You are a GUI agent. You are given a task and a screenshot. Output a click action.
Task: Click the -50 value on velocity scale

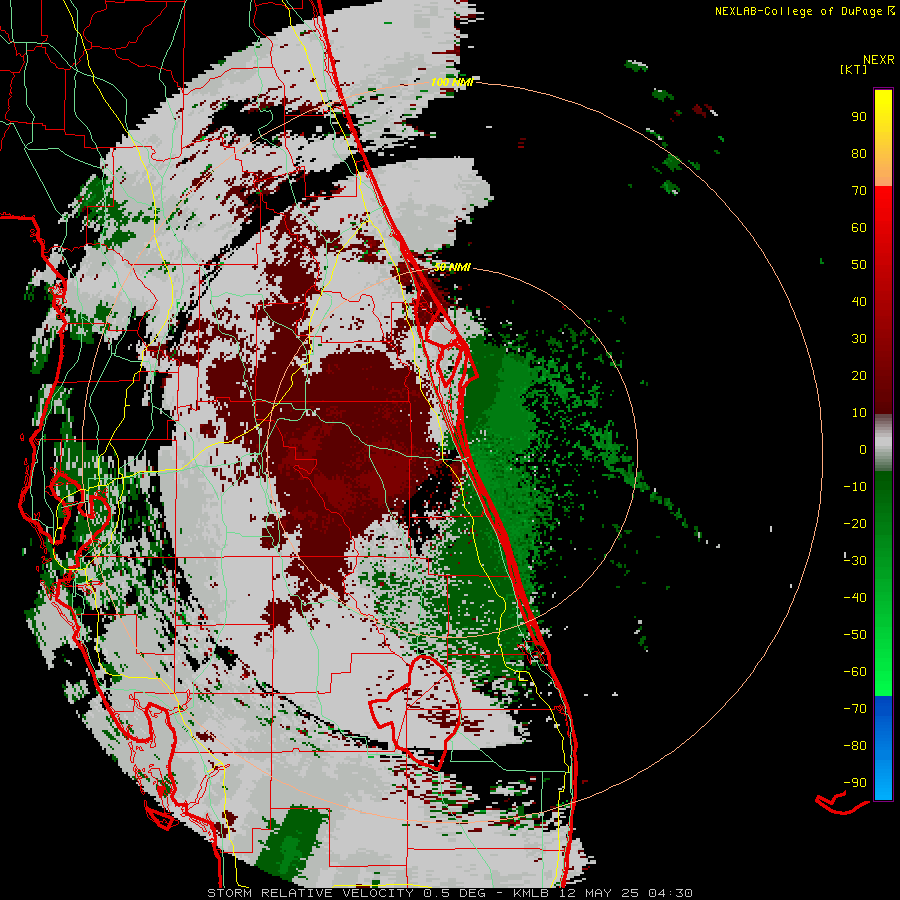click(855, 635)
